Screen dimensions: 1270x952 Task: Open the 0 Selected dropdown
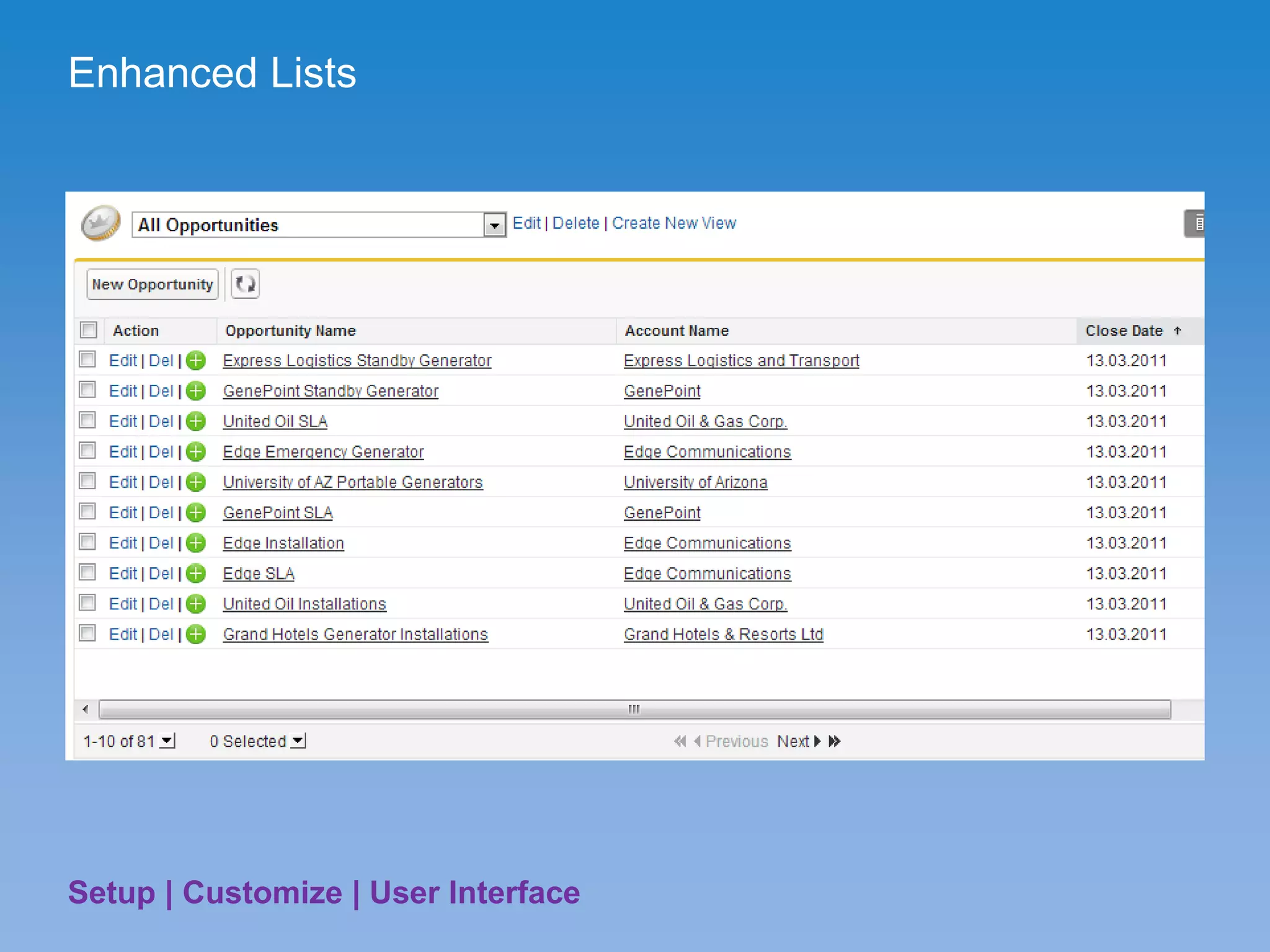[298, 741]
